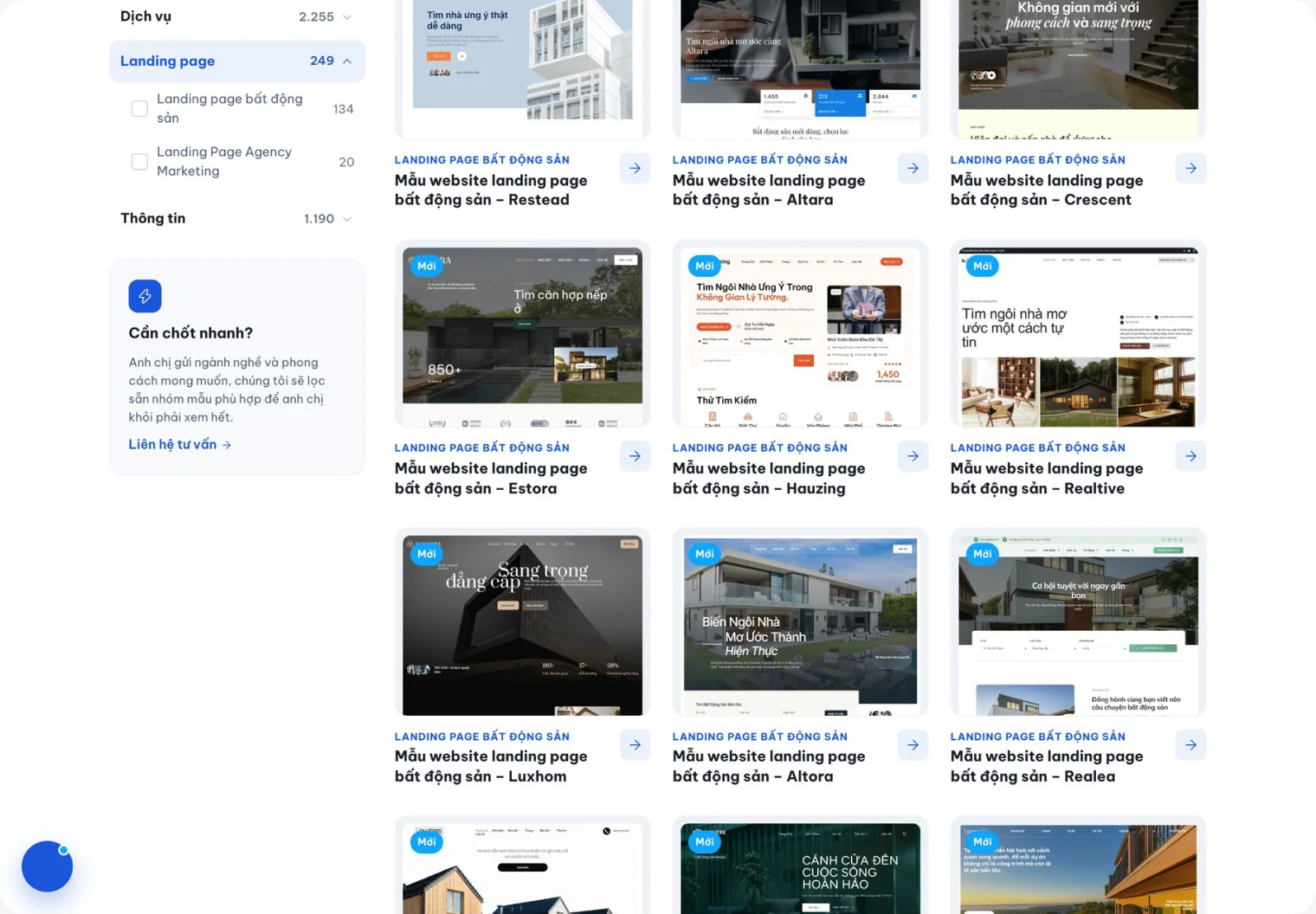
Task: Open arrow icon next to Realea template
Action: click(x=1190, y=744)
